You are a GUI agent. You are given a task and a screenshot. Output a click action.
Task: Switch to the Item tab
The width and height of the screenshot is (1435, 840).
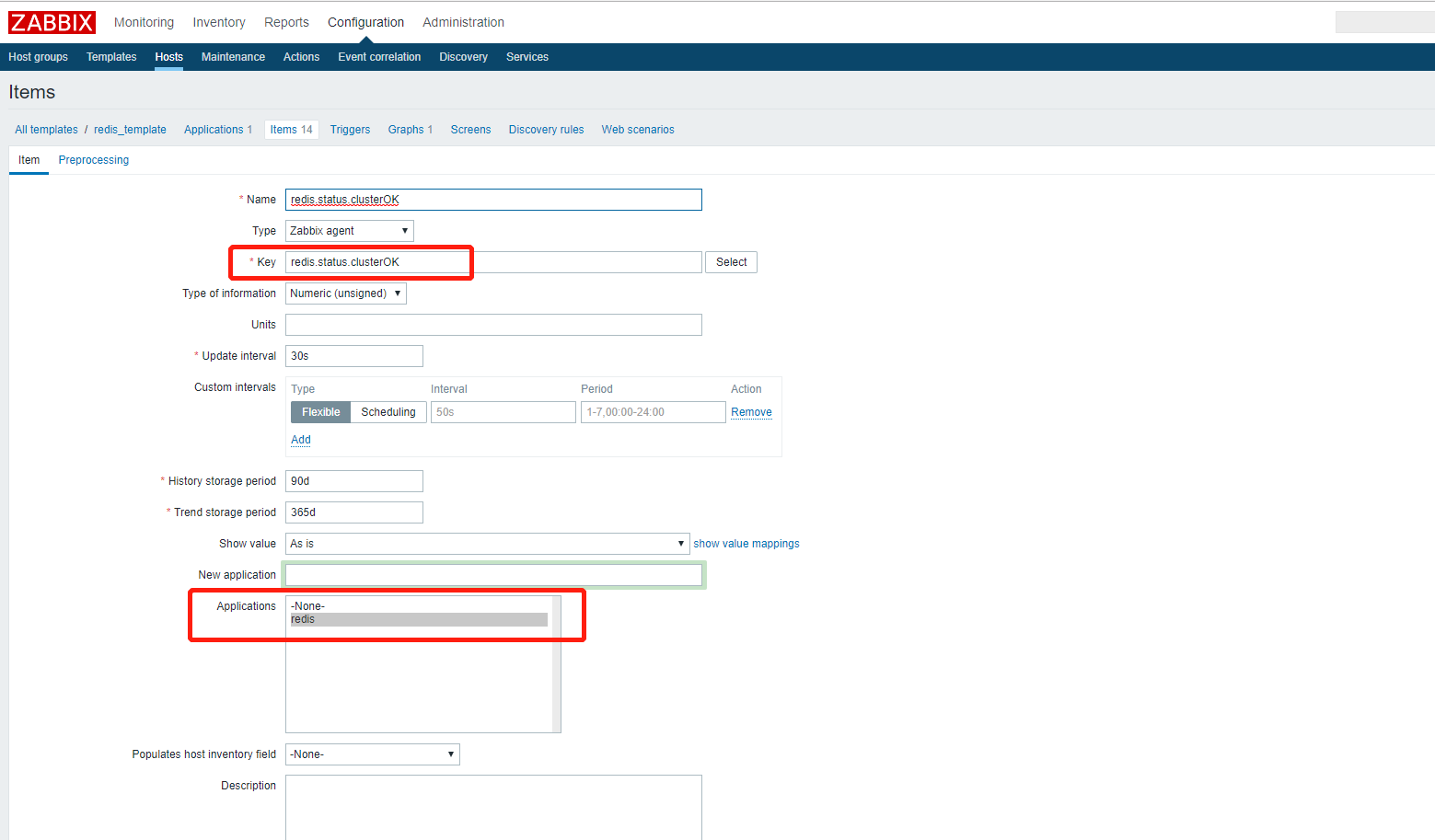point(29,160)
